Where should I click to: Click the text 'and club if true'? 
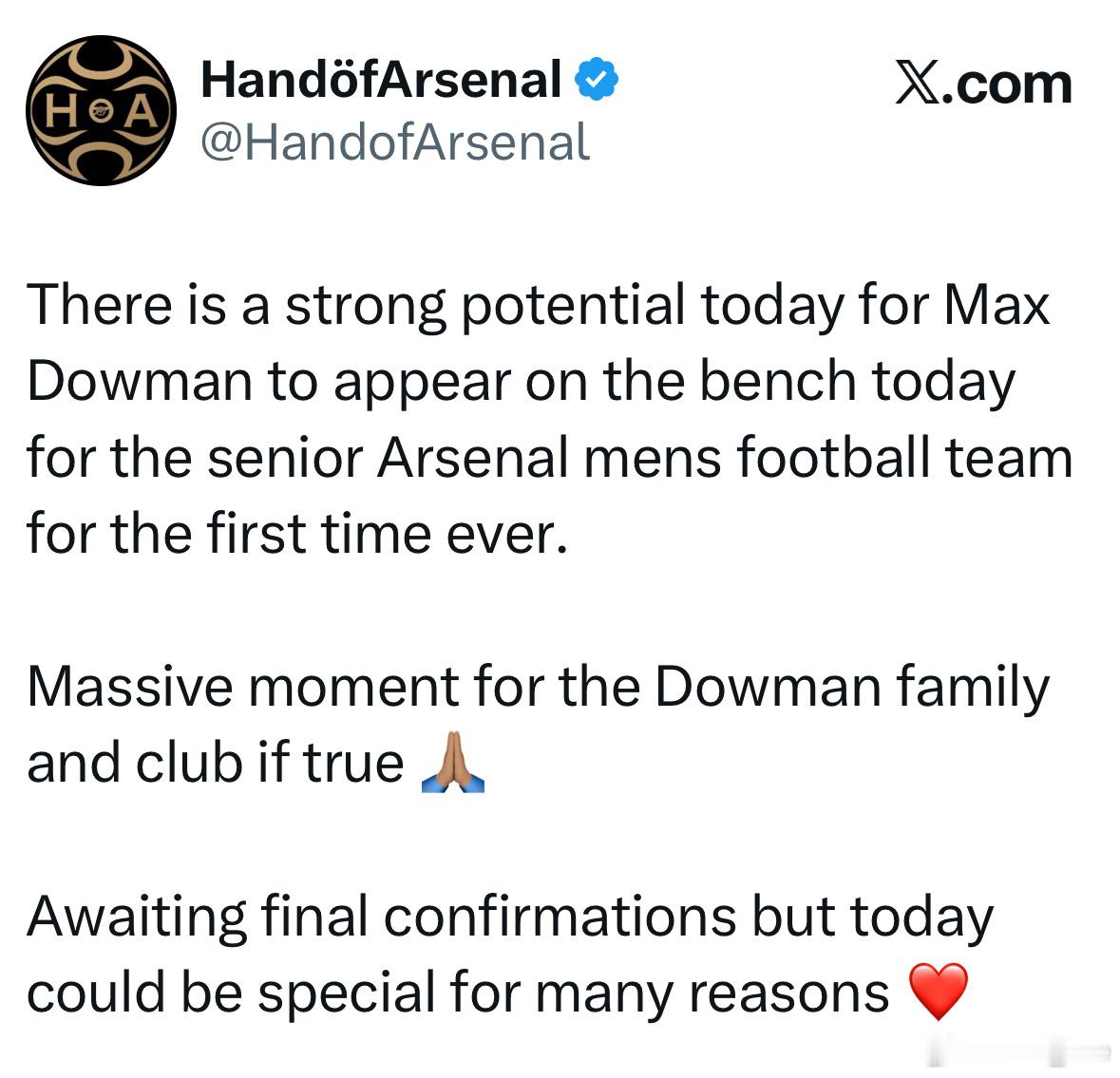pos(215,763)
